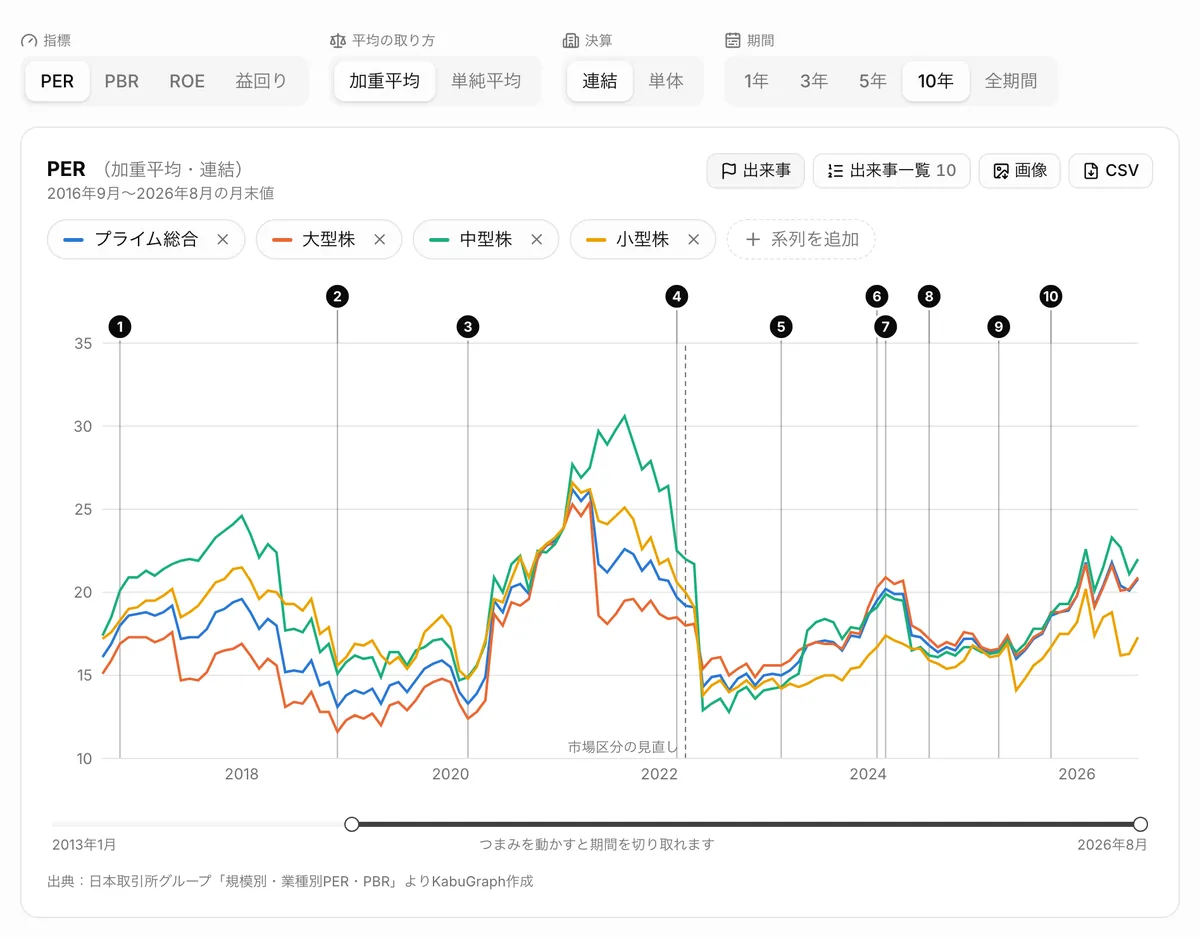Click the 2013年1月 slider start label
Image resolution: width=1200 pixels, height=937 pixels.
tap(84, 845)
